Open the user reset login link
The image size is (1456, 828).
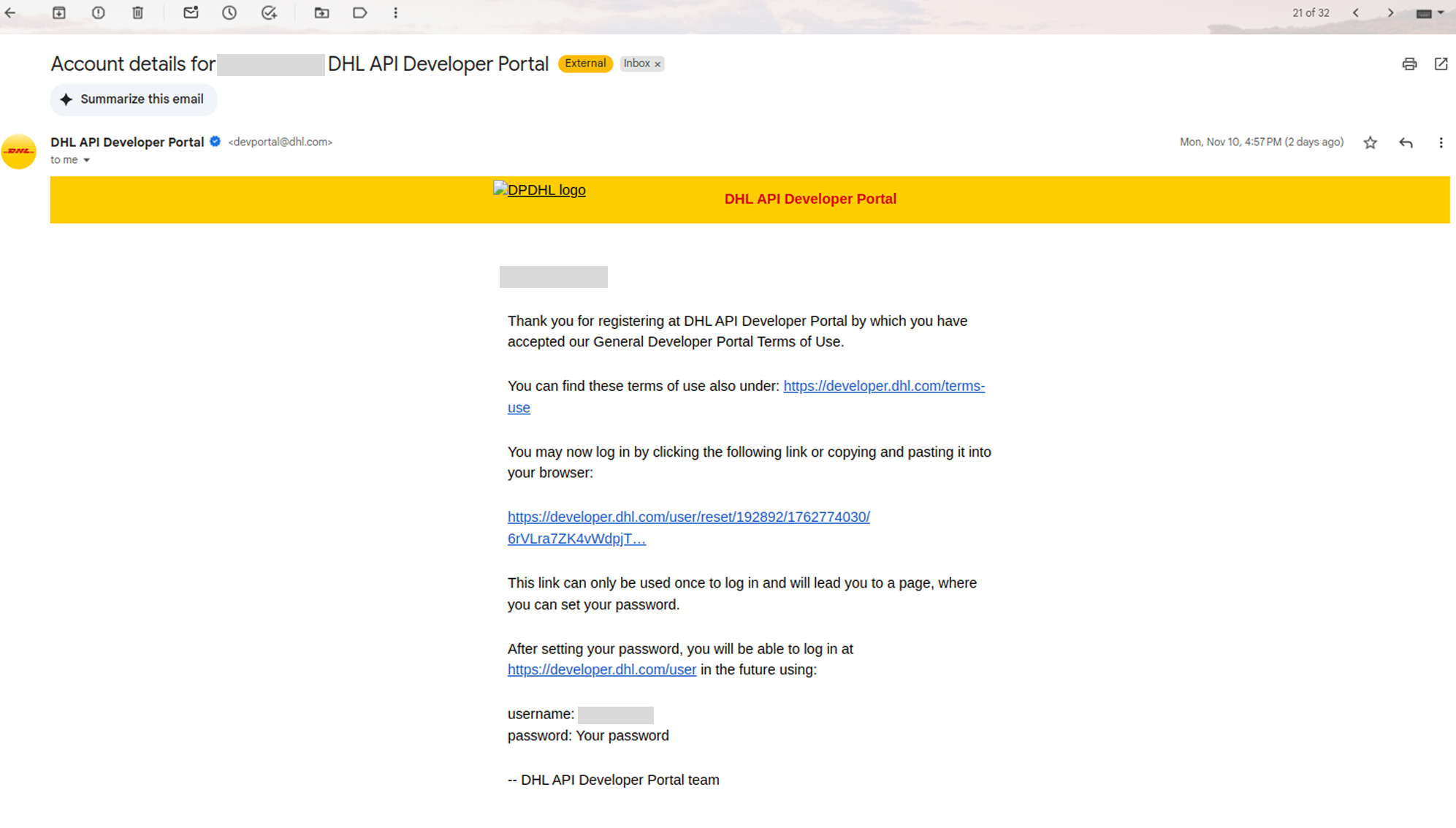pyautogui.click(x=688, y=528)
